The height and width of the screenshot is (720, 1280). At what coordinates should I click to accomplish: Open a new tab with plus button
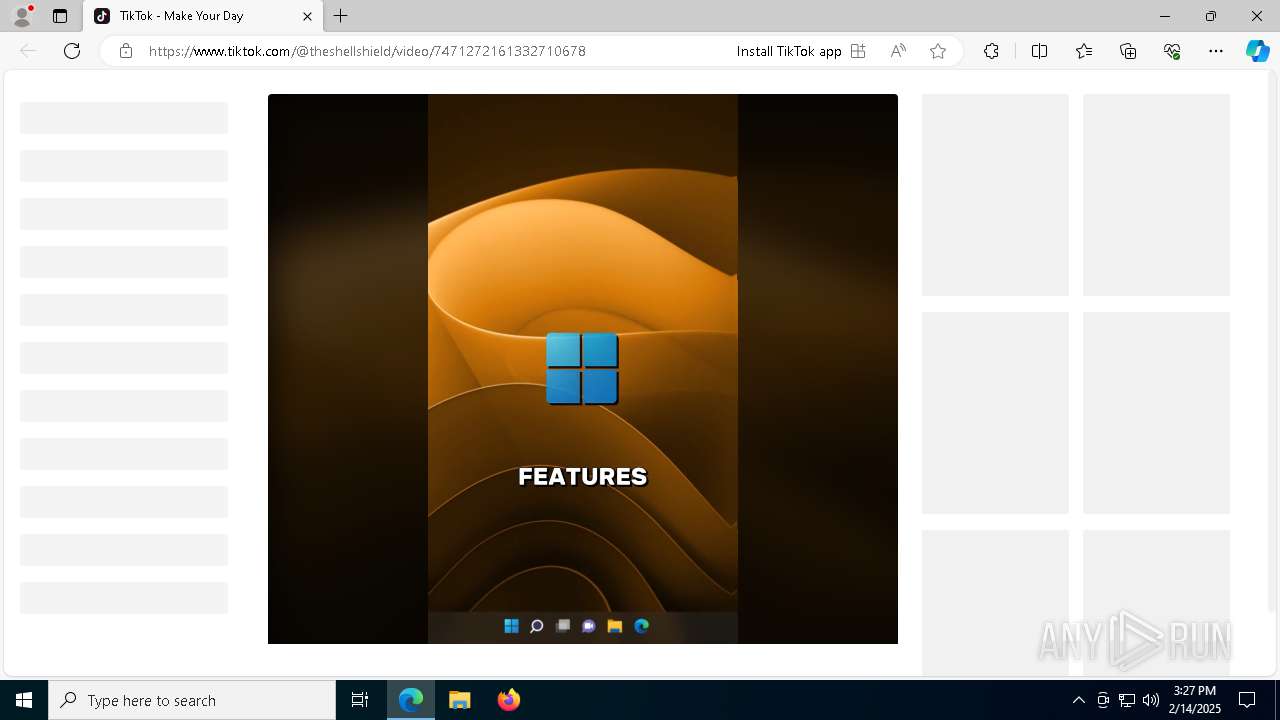click(341, 16)
